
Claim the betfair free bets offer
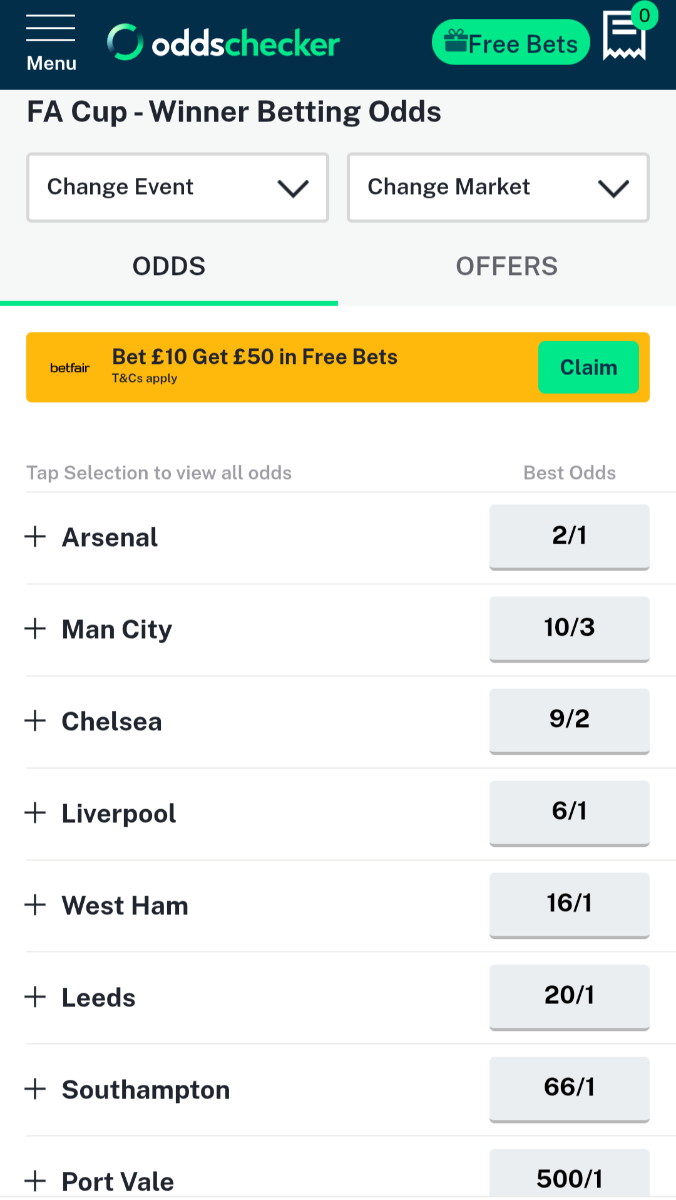pyautogui.click(x=588, y=367)
